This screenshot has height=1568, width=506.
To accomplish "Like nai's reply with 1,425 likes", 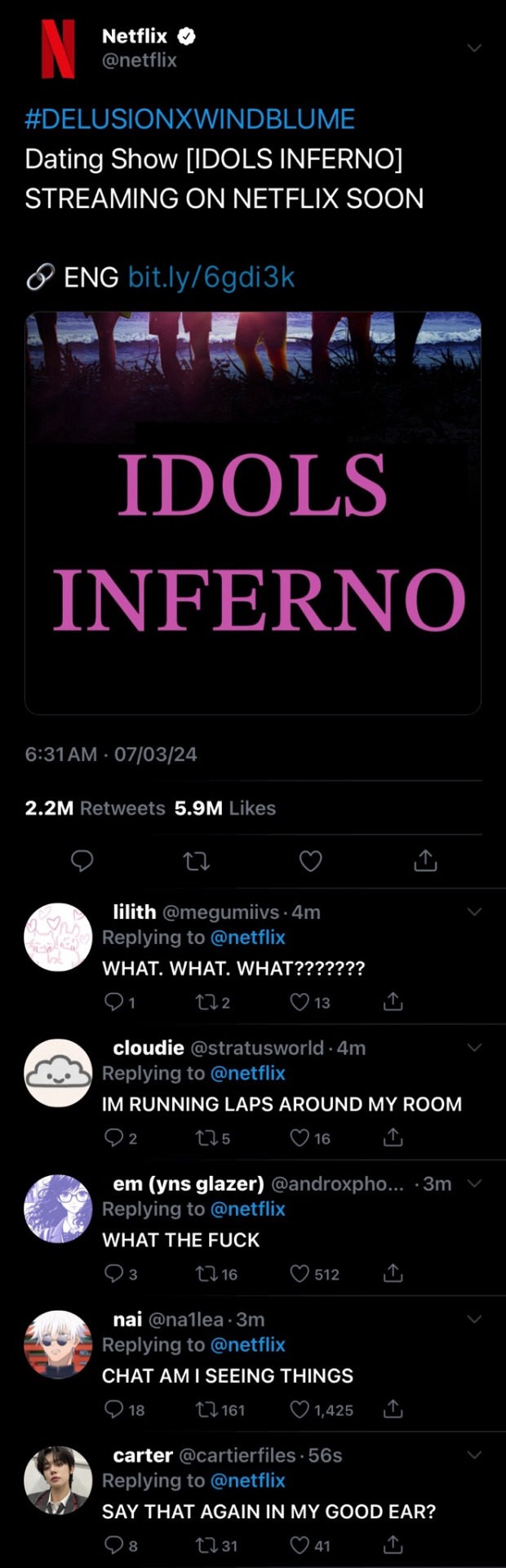I will [300, 1410].
